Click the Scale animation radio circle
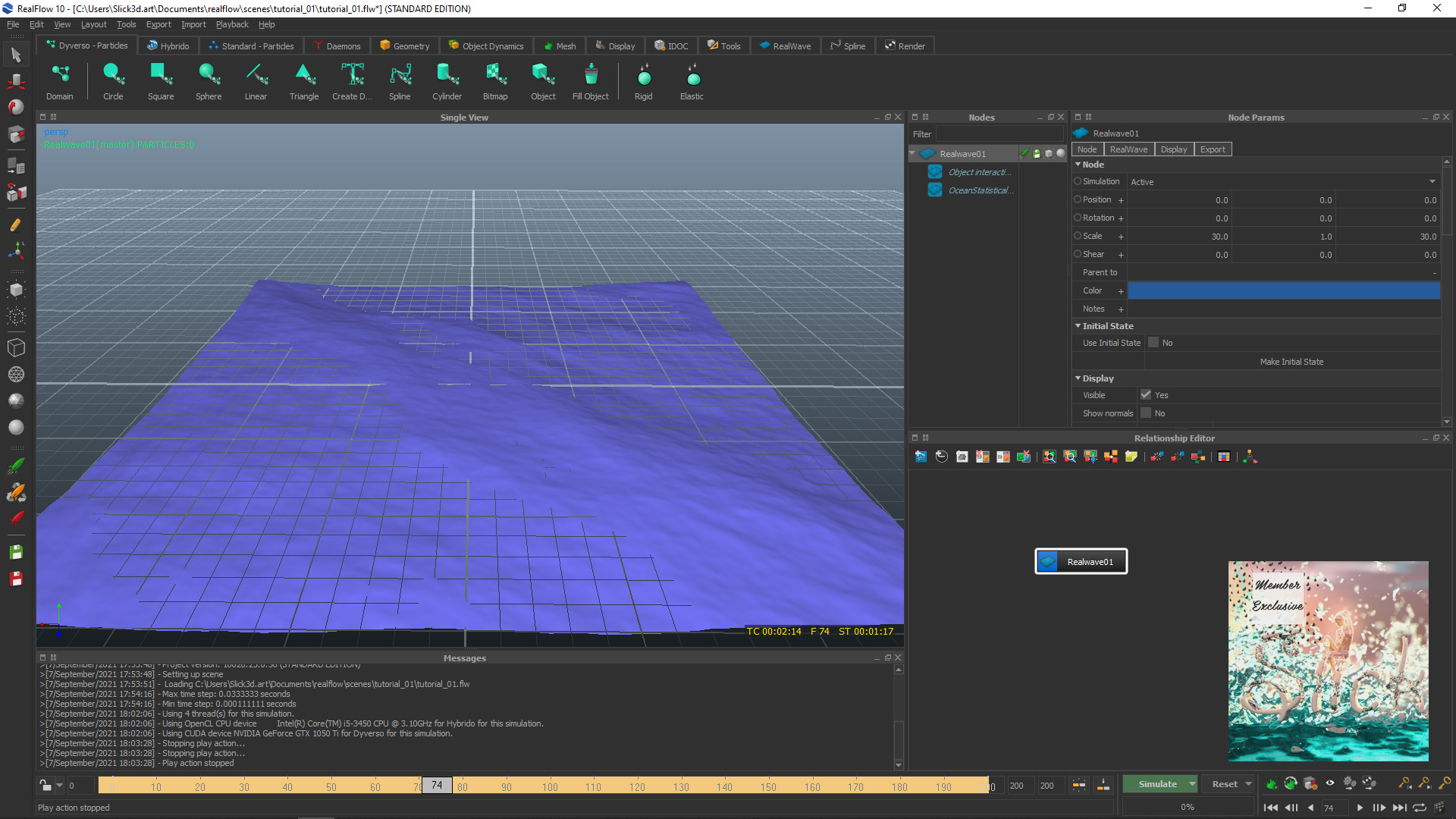 pos(1078,236)
